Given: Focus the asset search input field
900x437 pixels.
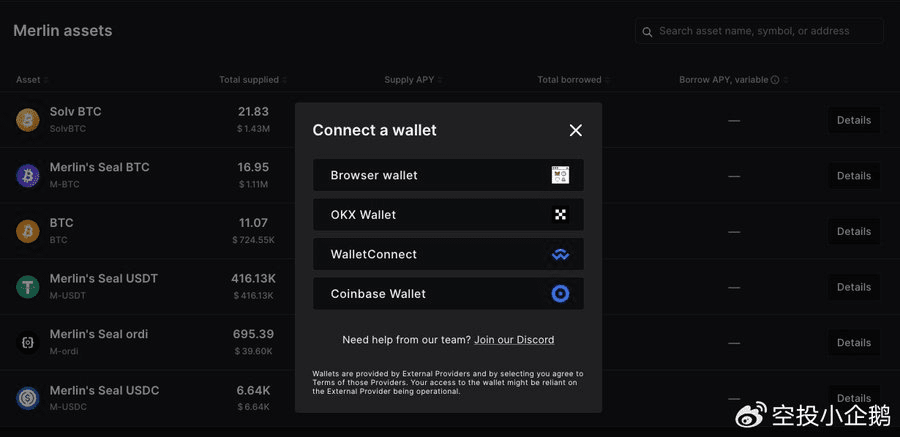Looking at the screenshot, I should [765, 32].
